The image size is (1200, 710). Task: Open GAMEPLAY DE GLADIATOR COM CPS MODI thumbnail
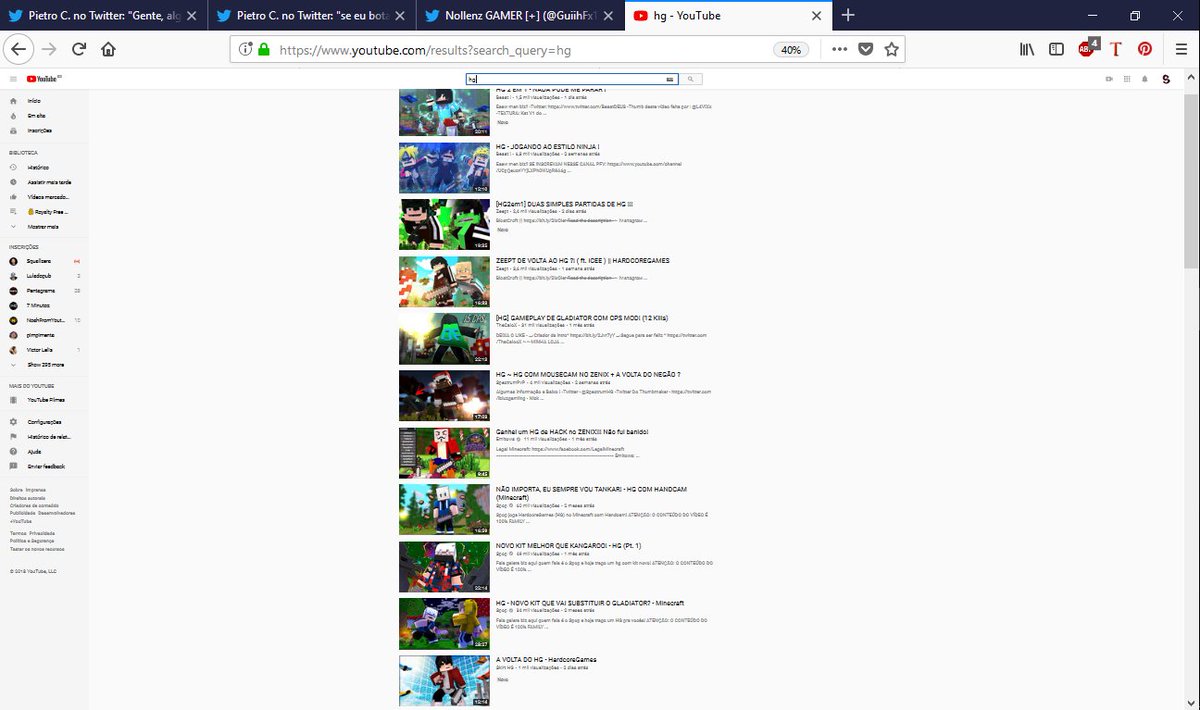pyautogui.click(x=444, y=339)
